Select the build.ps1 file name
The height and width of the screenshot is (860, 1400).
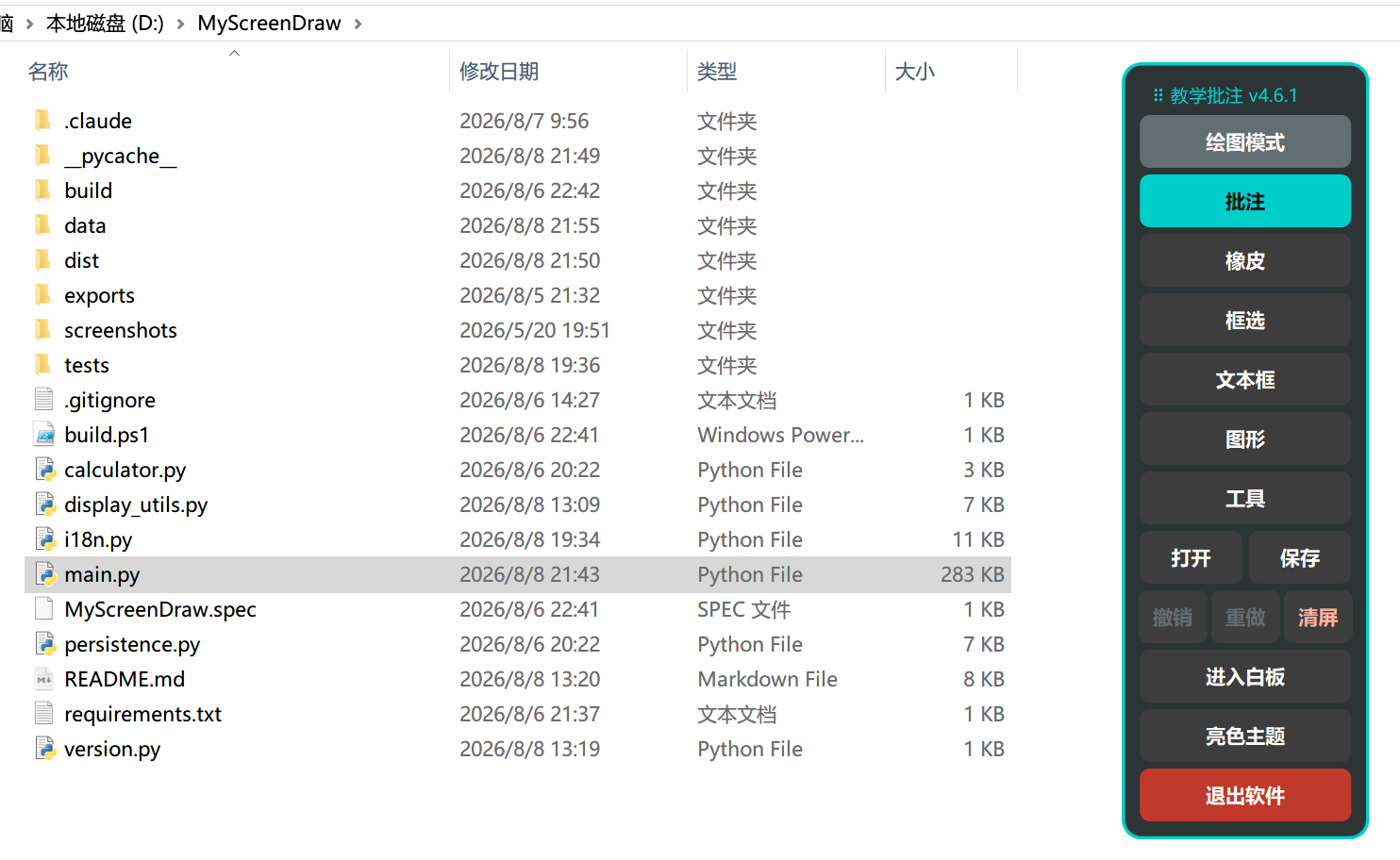click(107, 435)
